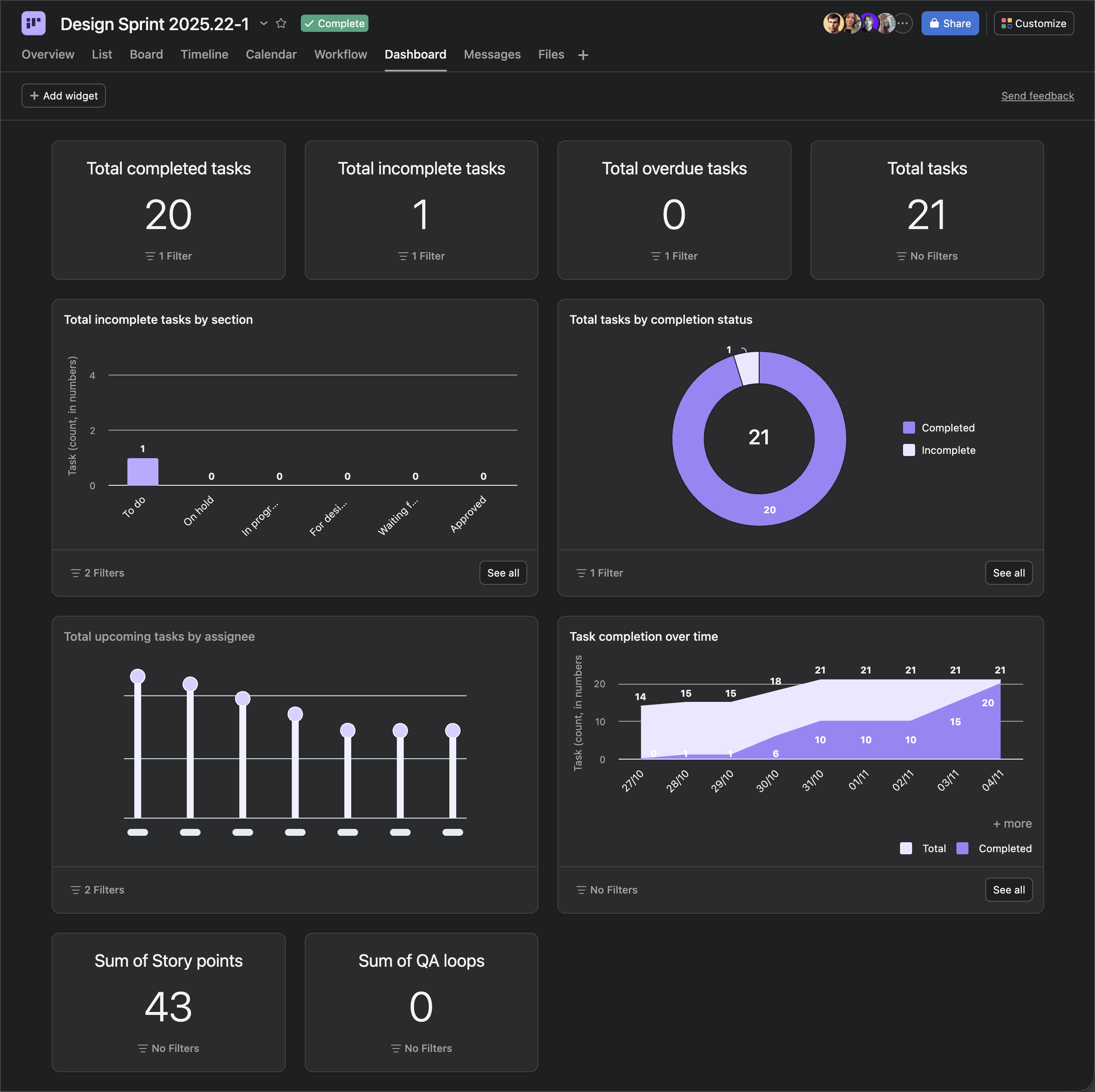Click the first member avatar

833,23
